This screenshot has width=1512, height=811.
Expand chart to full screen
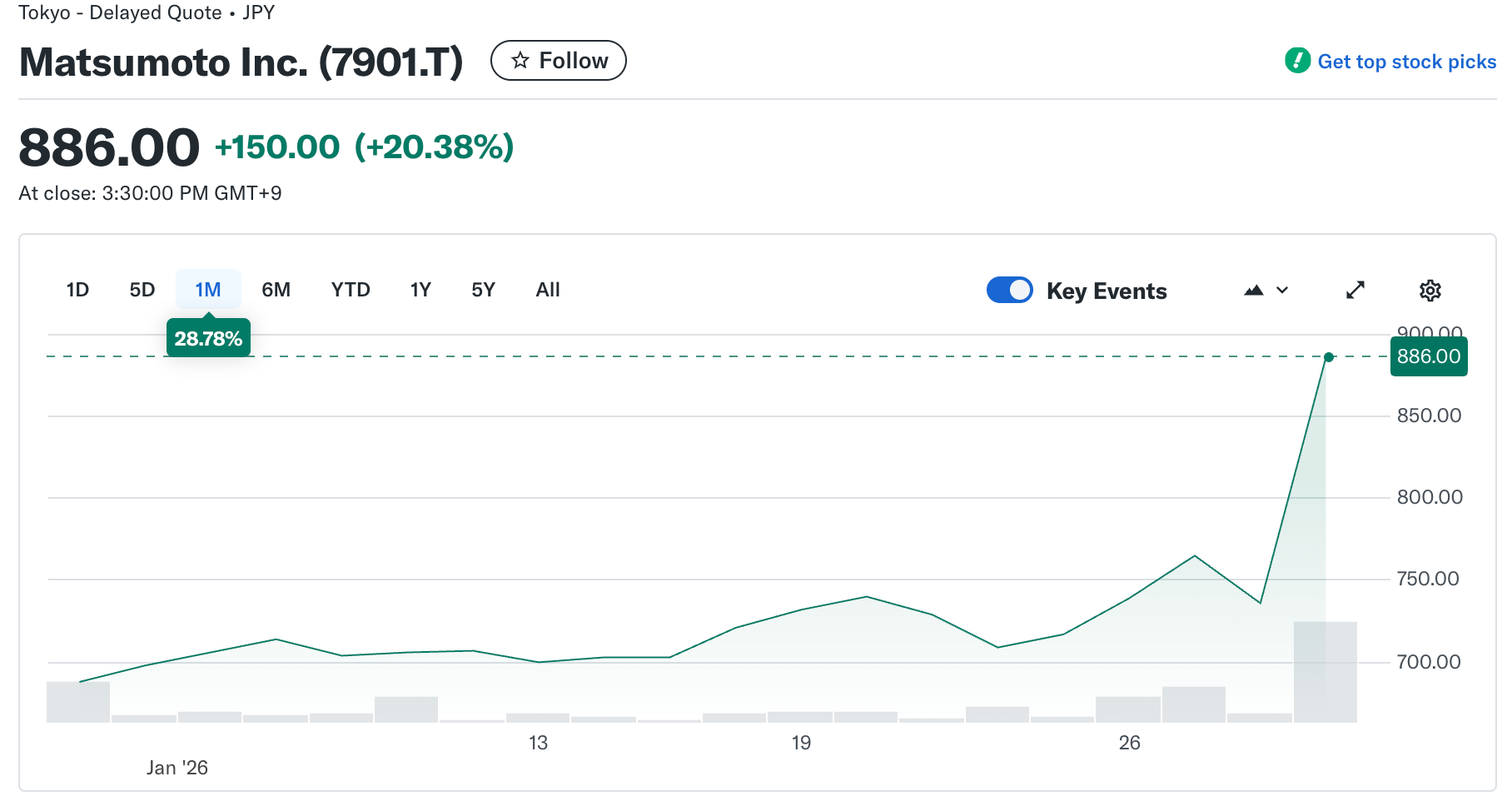(1355, 291)
